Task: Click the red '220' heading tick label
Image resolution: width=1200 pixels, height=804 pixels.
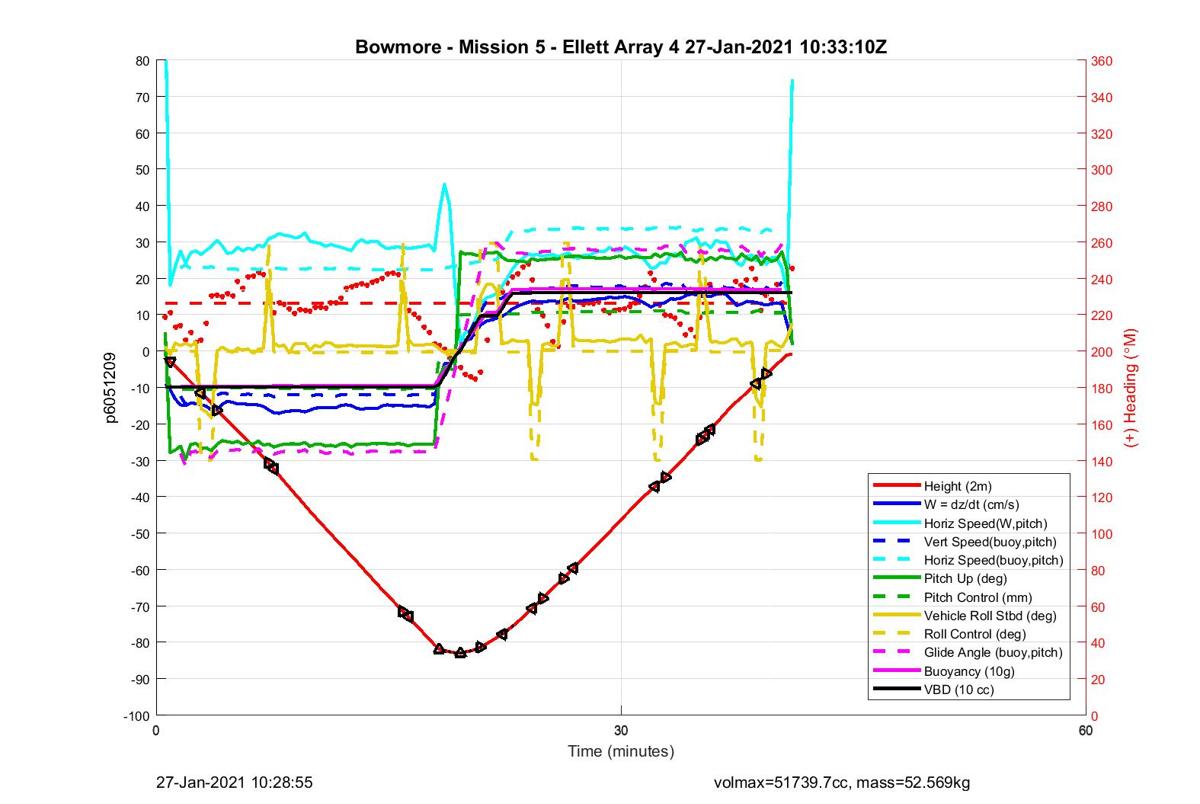Action: [x=1103, y=315]
